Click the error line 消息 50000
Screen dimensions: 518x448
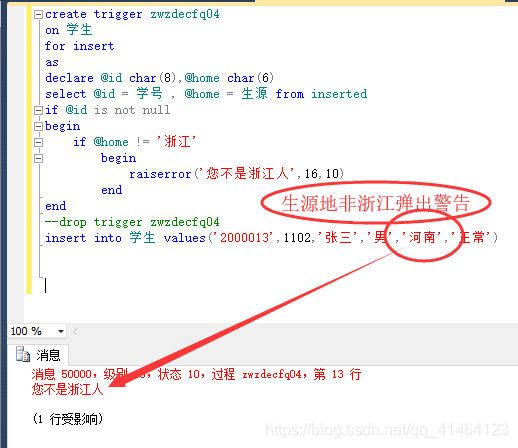(196, 374)
